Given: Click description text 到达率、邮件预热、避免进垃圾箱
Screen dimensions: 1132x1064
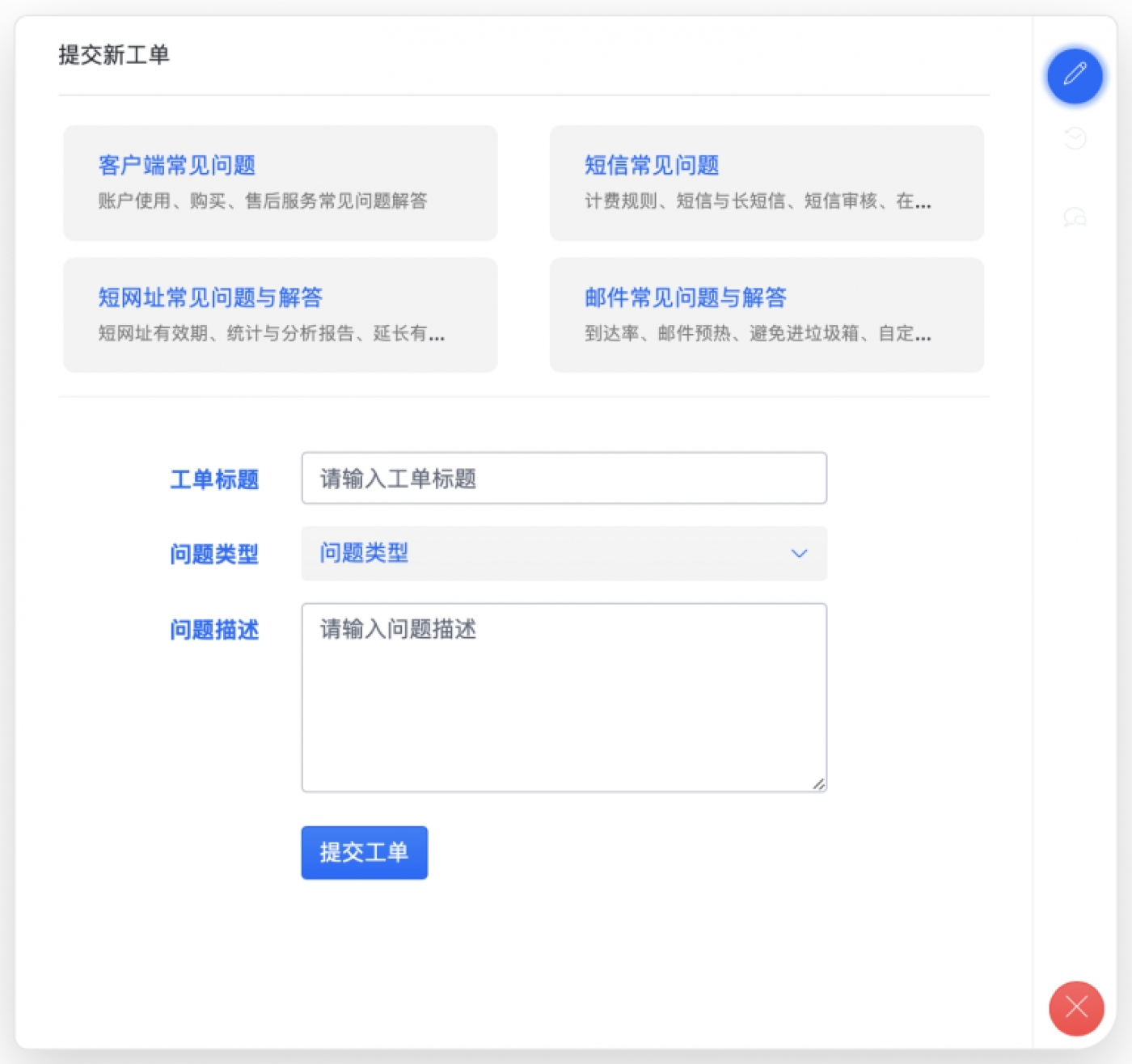Looking at the screenshot, I should [721, 333].
